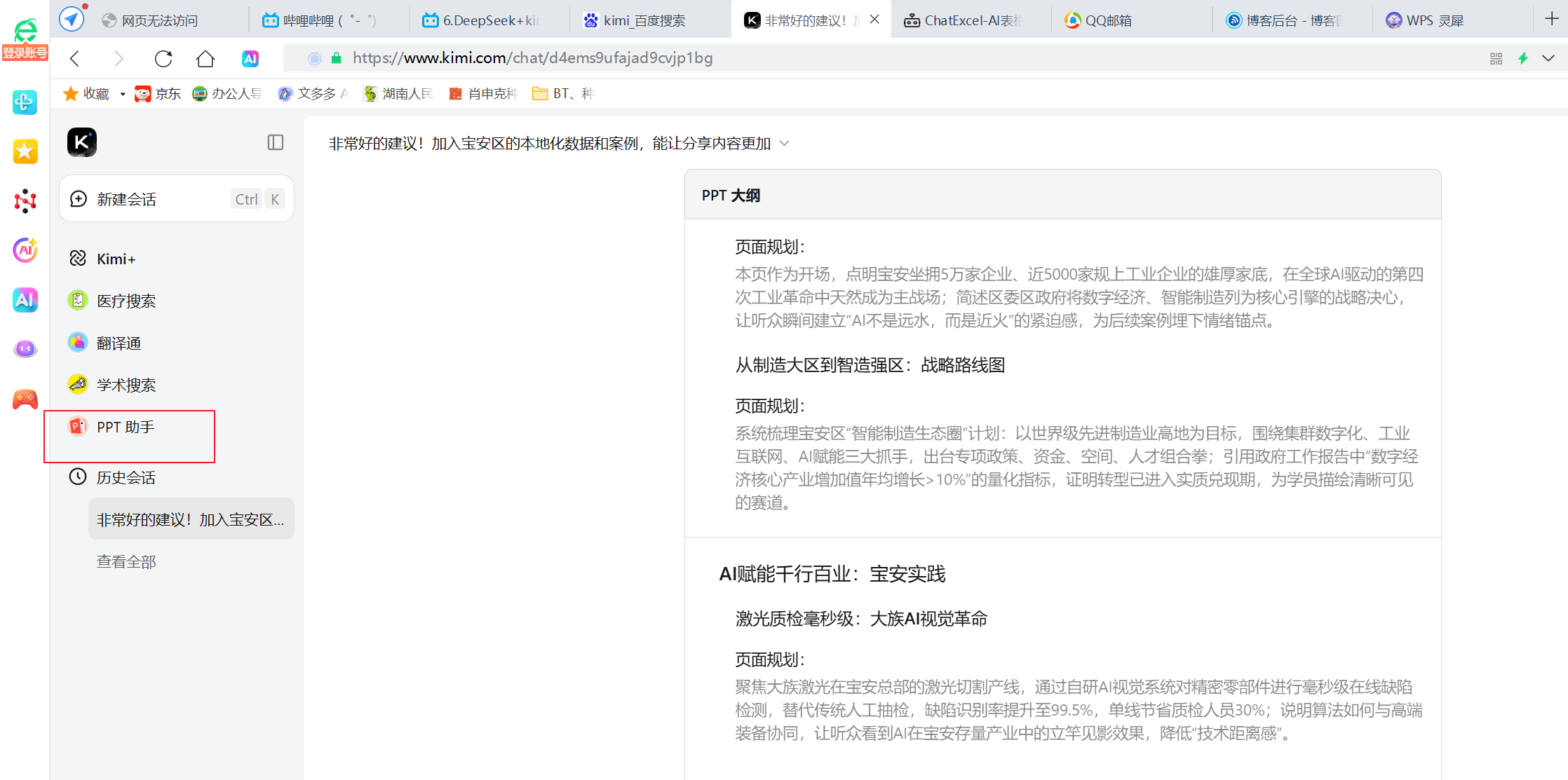Open 历史会话 history list
The height and width of the screenshot is (780, 1568).
pyautogui.click(x=126, y=477)
